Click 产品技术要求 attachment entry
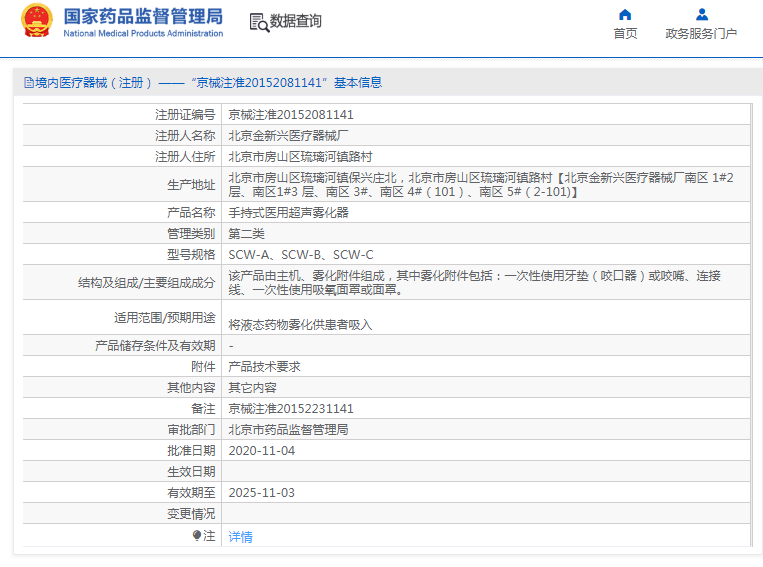 pos(264,366)
